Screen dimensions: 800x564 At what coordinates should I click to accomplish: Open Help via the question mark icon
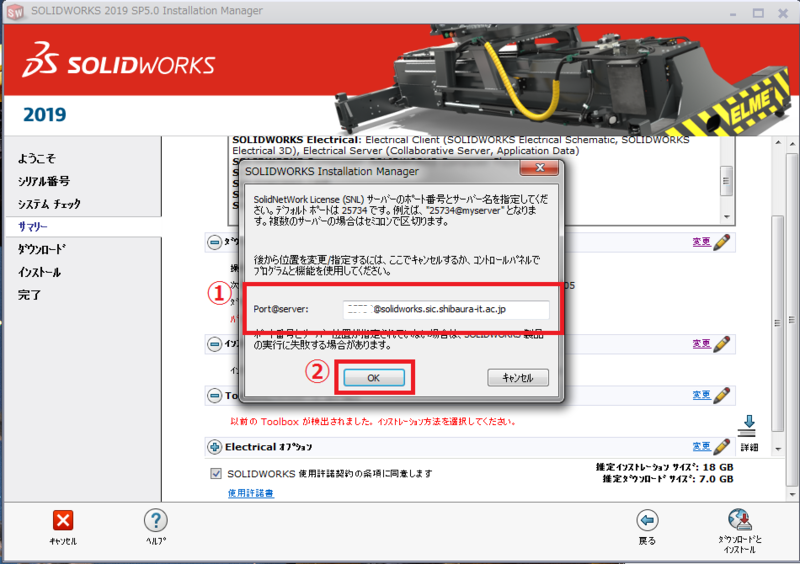pyautogui.click(x=155, y=520)
